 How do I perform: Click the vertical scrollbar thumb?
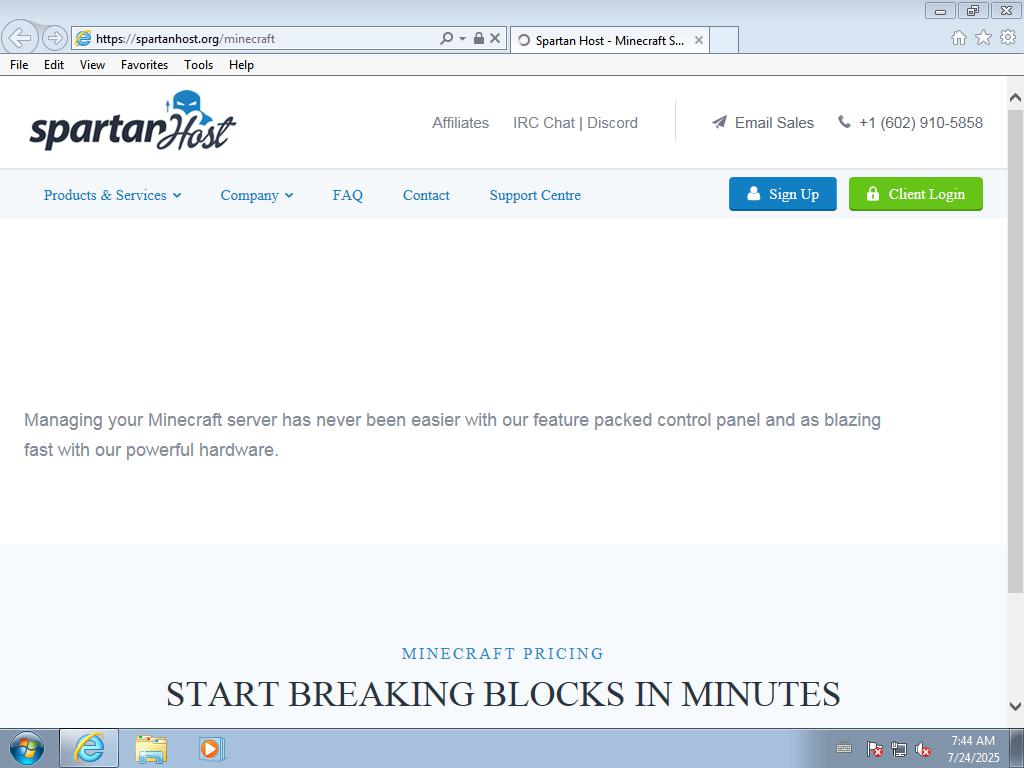coord(1016,351)
